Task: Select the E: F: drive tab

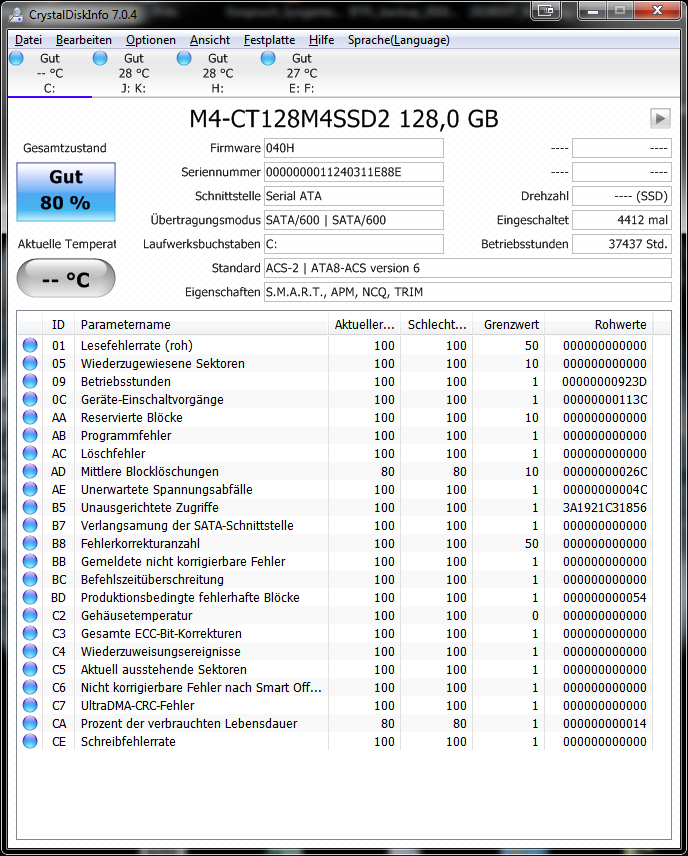Action: (x=302, y=73)
